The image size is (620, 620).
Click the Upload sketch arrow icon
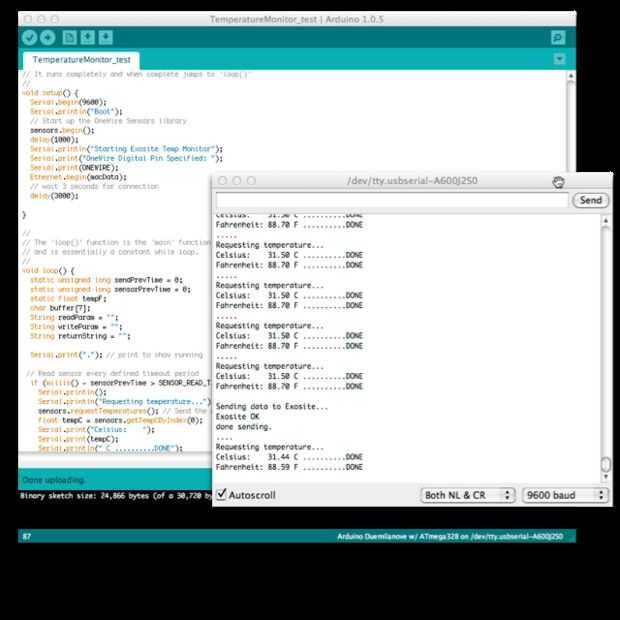click(48, 38)
